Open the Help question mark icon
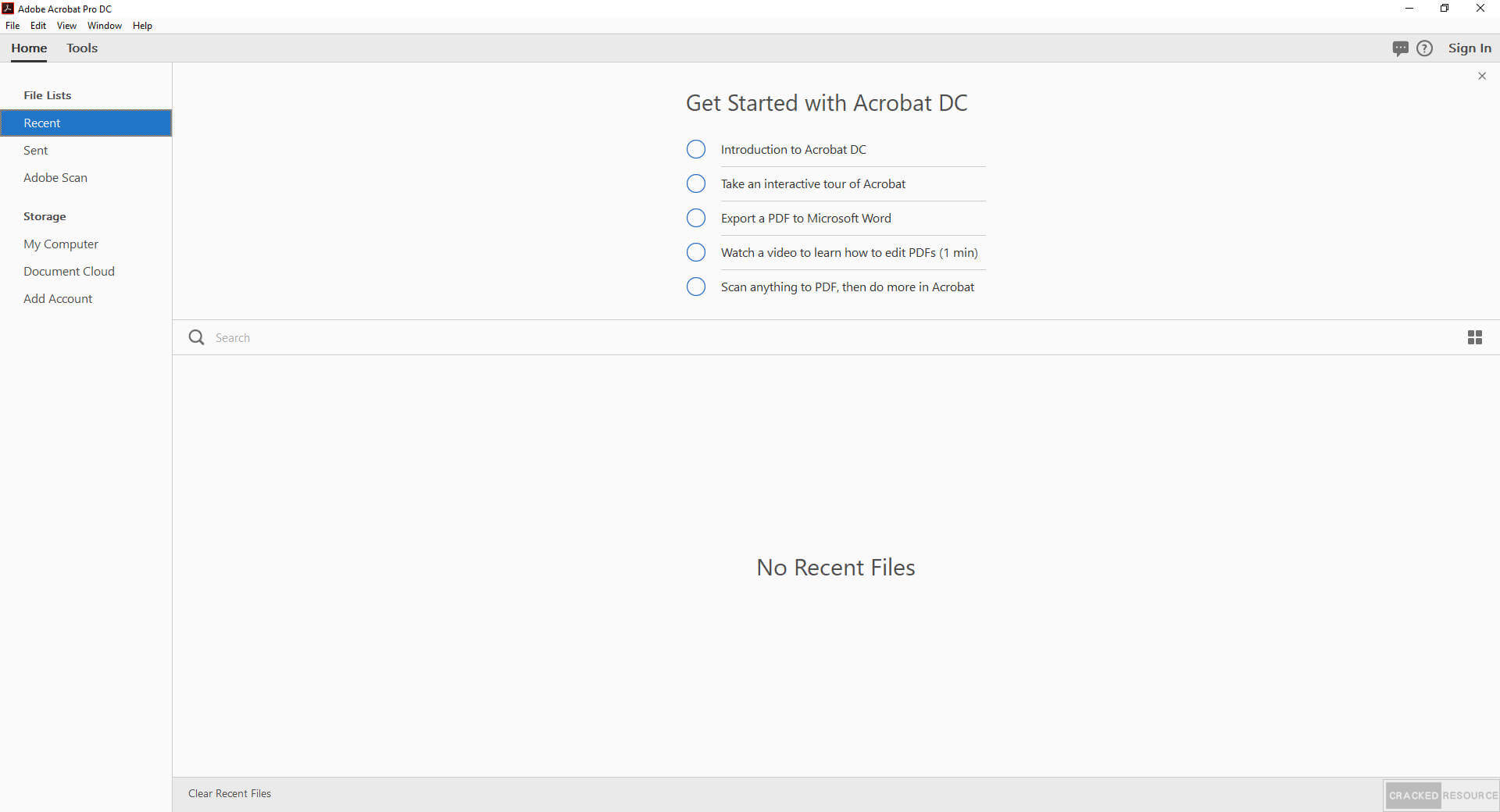The width and height of the screenshot is (1500, 812). (1424, 48)
